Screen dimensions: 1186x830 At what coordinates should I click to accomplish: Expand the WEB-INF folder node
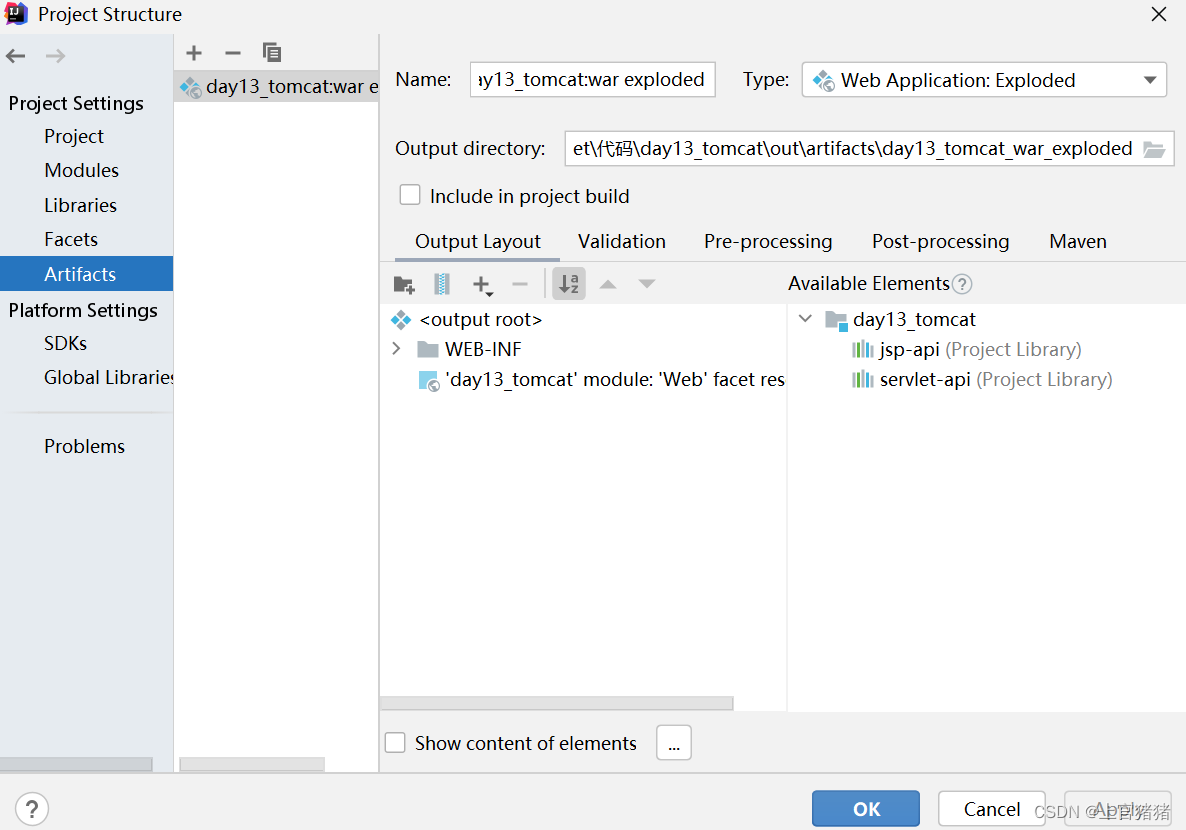coord(396,349)
